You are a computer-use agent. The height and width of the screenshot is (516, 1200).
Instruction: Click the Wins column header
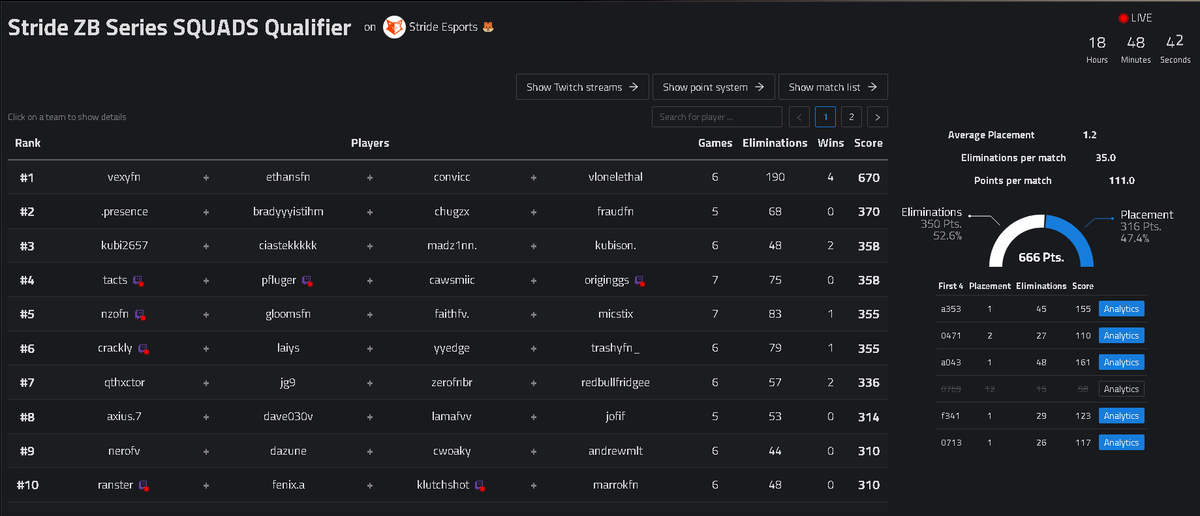(831, 143)
